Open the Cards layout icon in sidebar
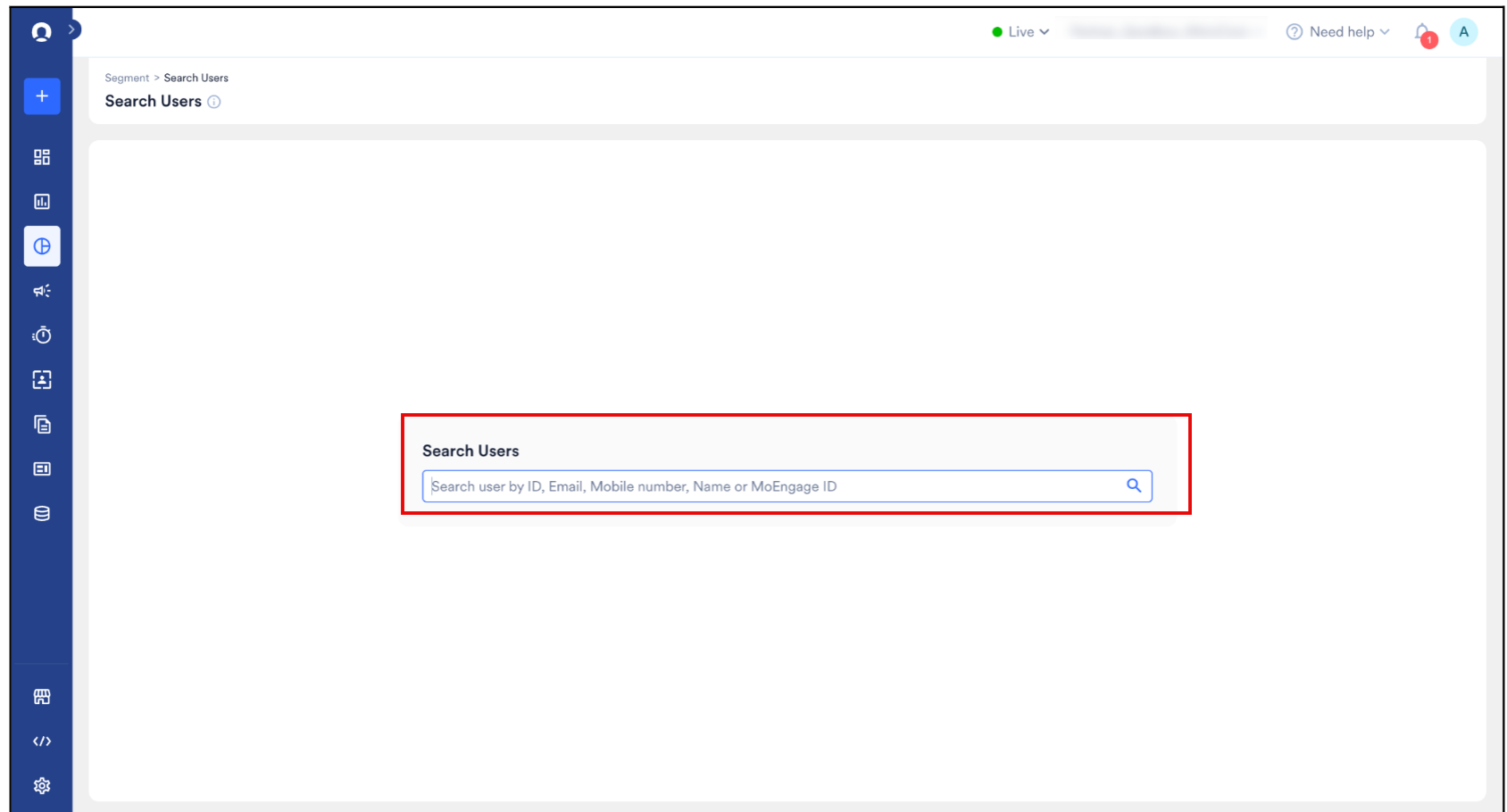The image size is (1507, 812). click(42, 469)
